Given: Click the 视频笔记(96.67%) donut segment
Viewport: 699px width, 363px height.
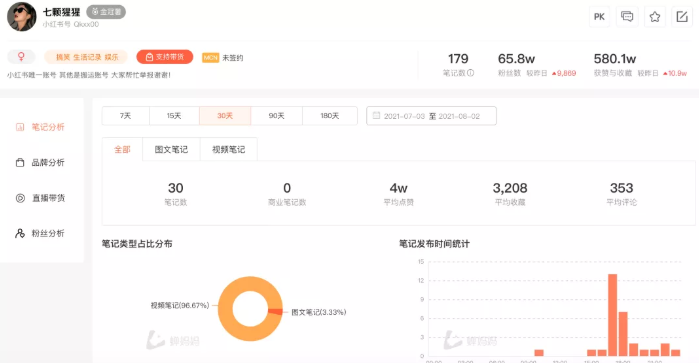Looking at the screenshot, I should coord(226,309).
